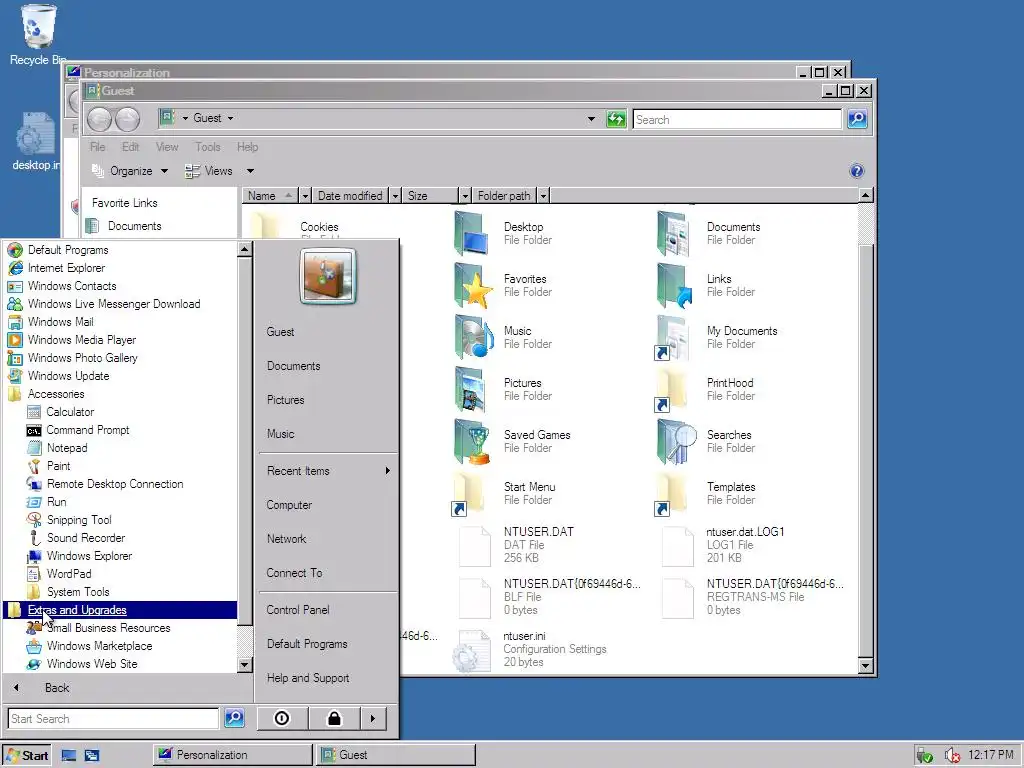Open Help and Support
The height and width of the screenshot is (768, 1024).
[308, 678]
